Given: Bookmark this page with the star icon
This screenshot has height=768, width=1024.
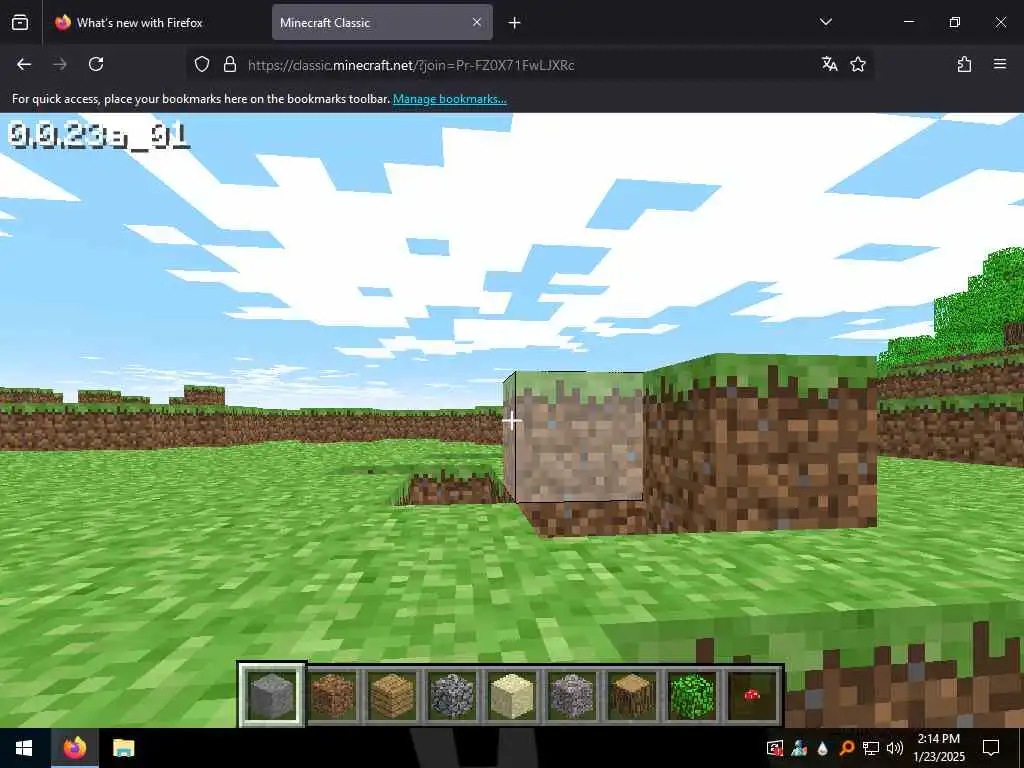Looking at the screenshot, I should pyautogui.click(x=858, y=64).
